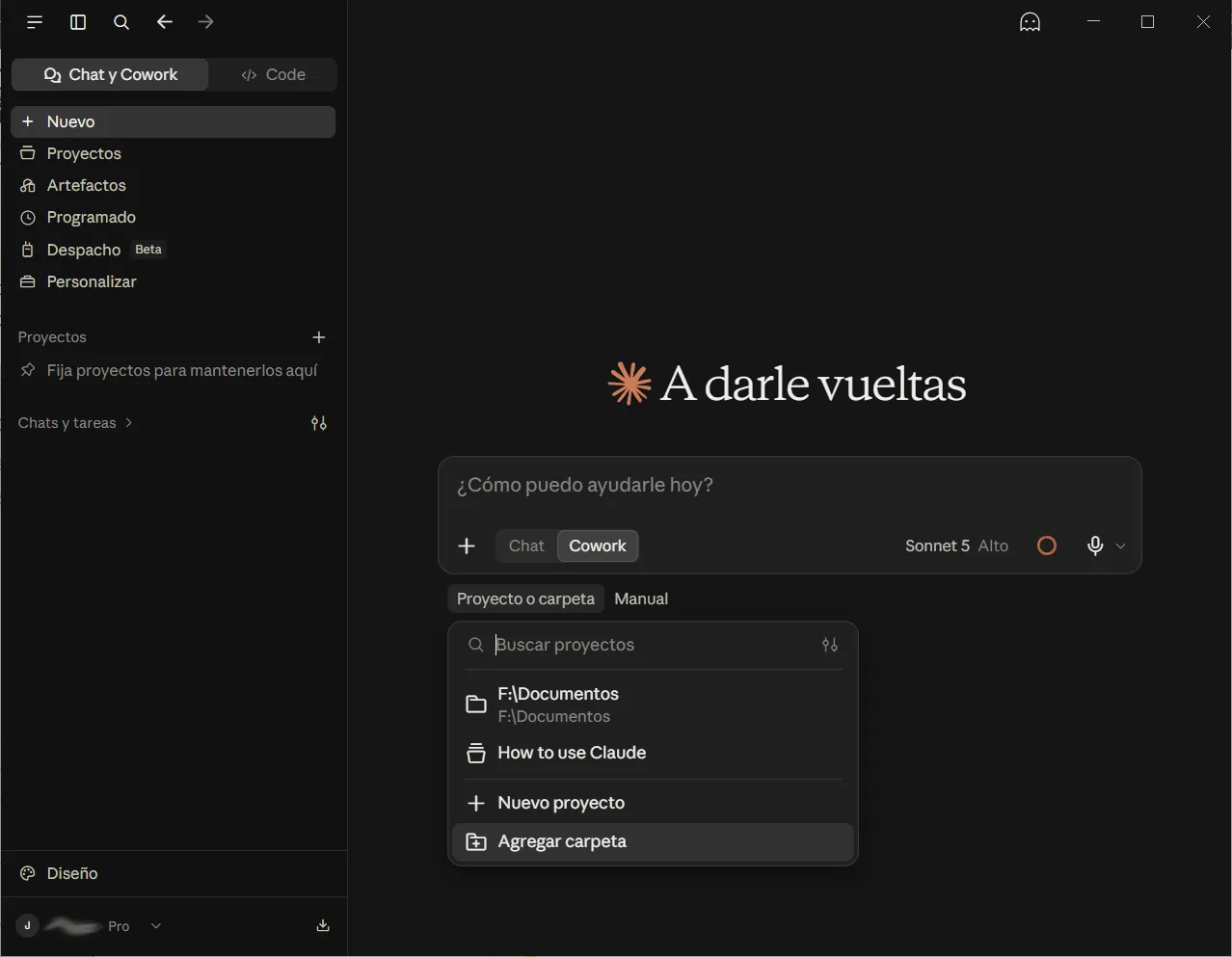Click the download icon in the sidebar footer
The image size is (1232, 957).
click(x=323, y=925)
